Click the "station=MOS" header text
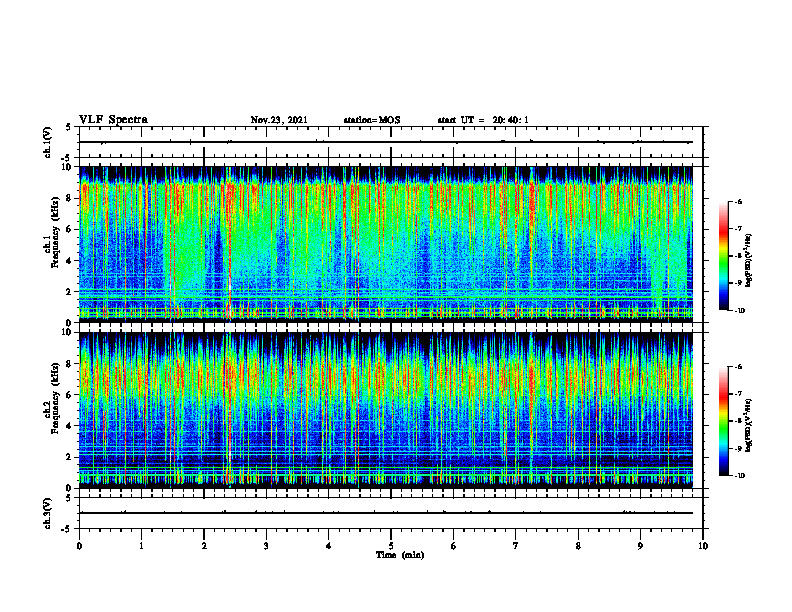The height and width of the screenshot is (612, 792). point(372,120)
